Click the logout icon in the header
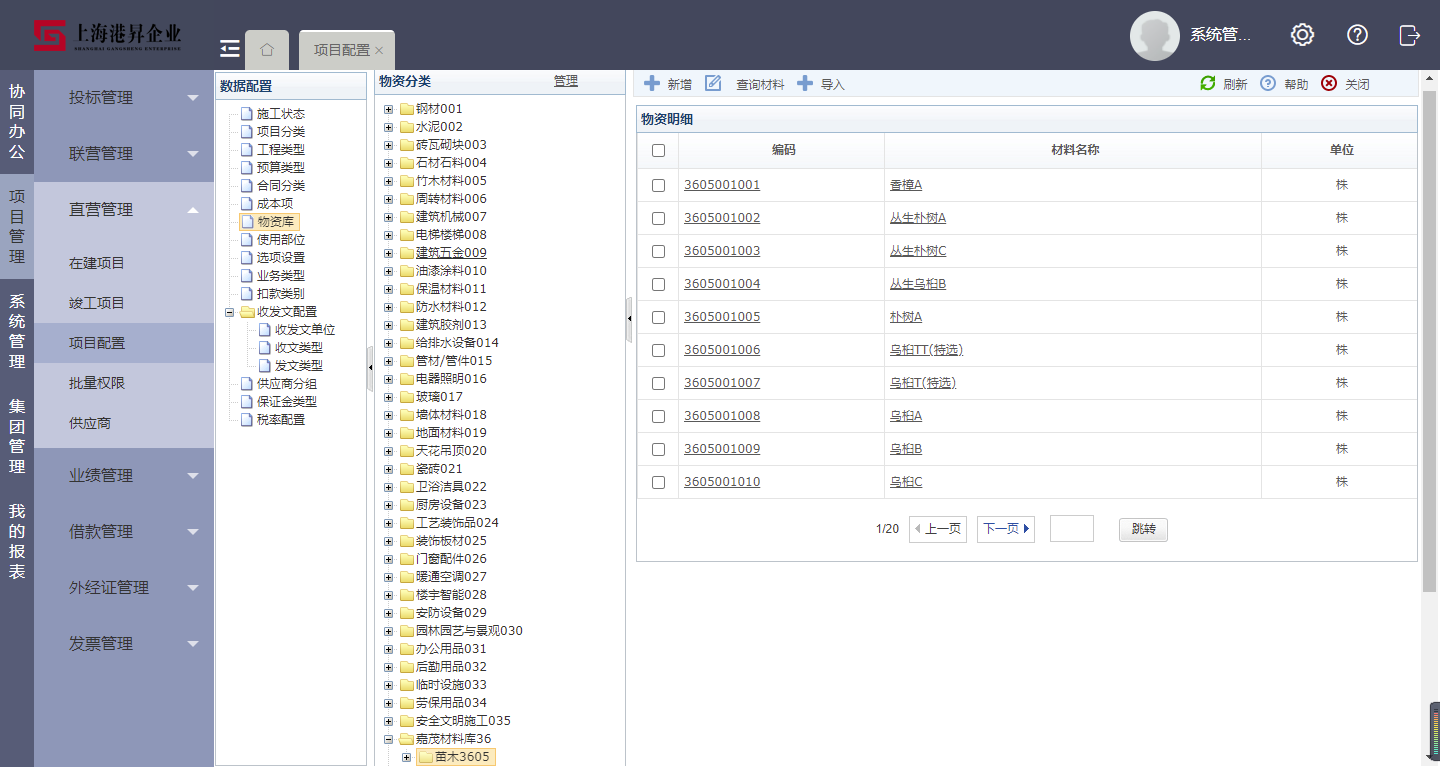 pos(1410,35)
